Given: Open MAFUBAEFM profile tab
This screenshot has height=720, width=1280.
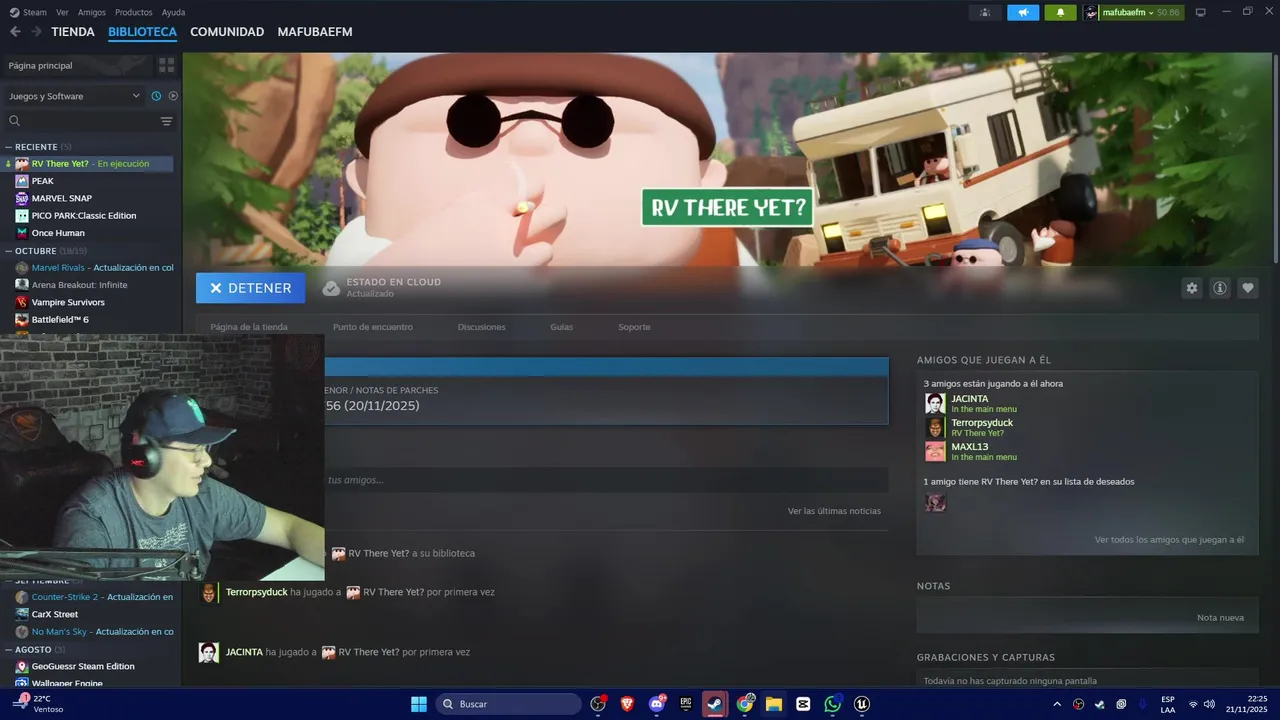Looking at the screenshot, I should coord(315,32).
